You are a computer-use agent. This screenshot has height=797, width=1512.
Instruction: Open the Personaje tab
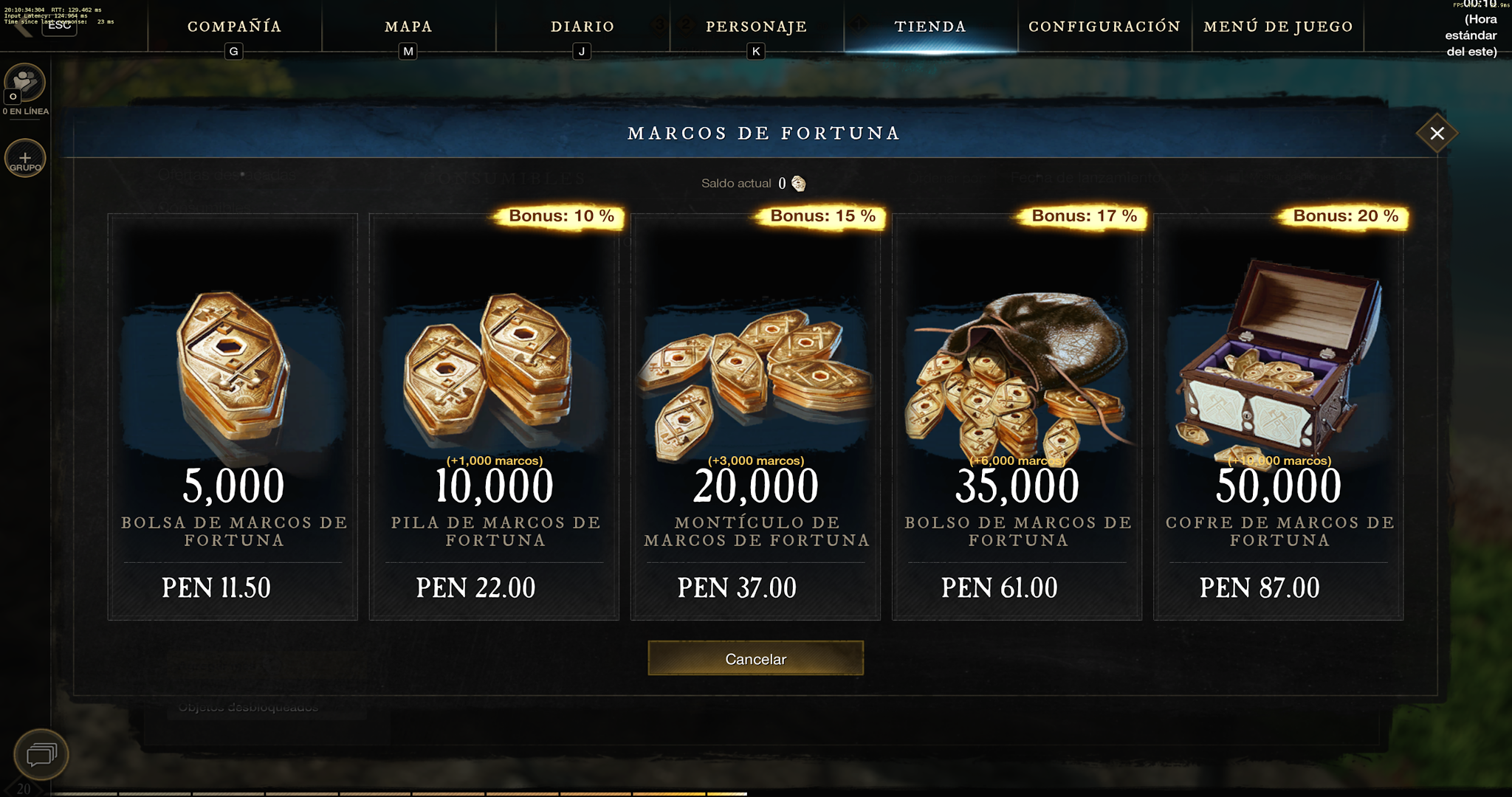coord(757,27)
